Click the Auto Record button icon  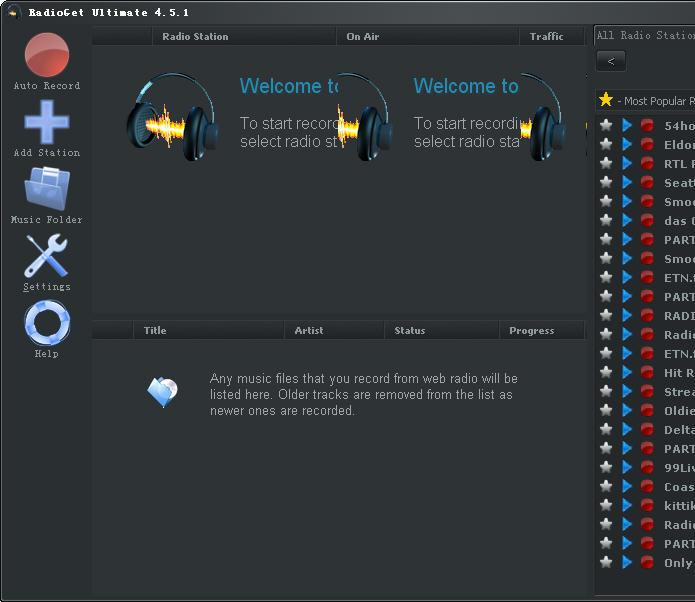(x=47, y=55)
